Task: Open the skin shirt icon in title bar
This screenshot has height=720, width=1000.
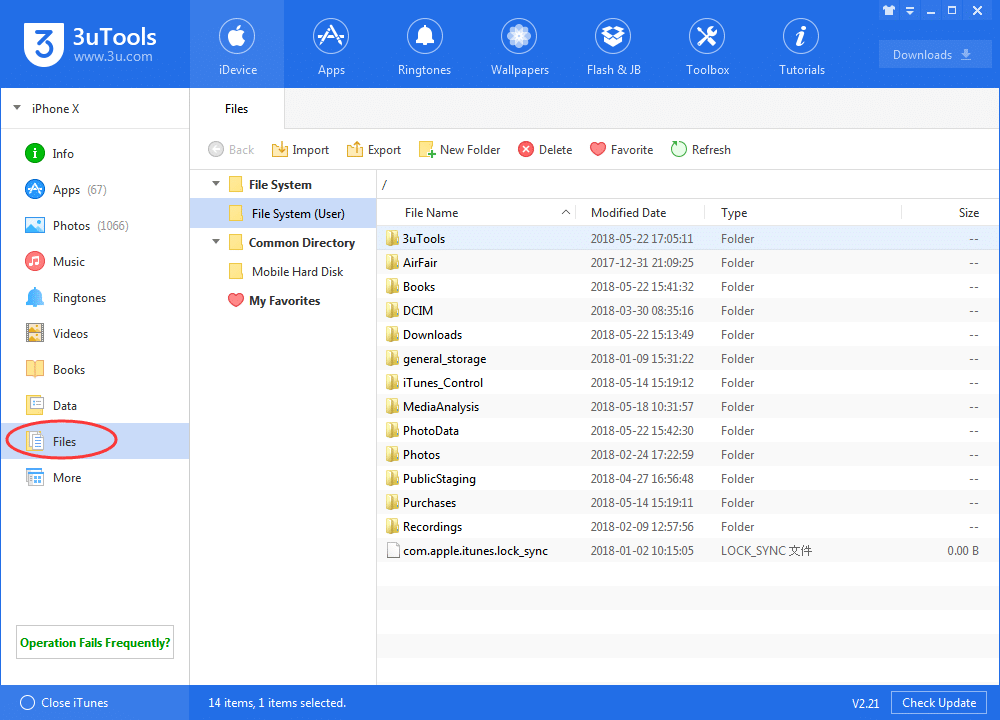Action: (x=888, y=10)
